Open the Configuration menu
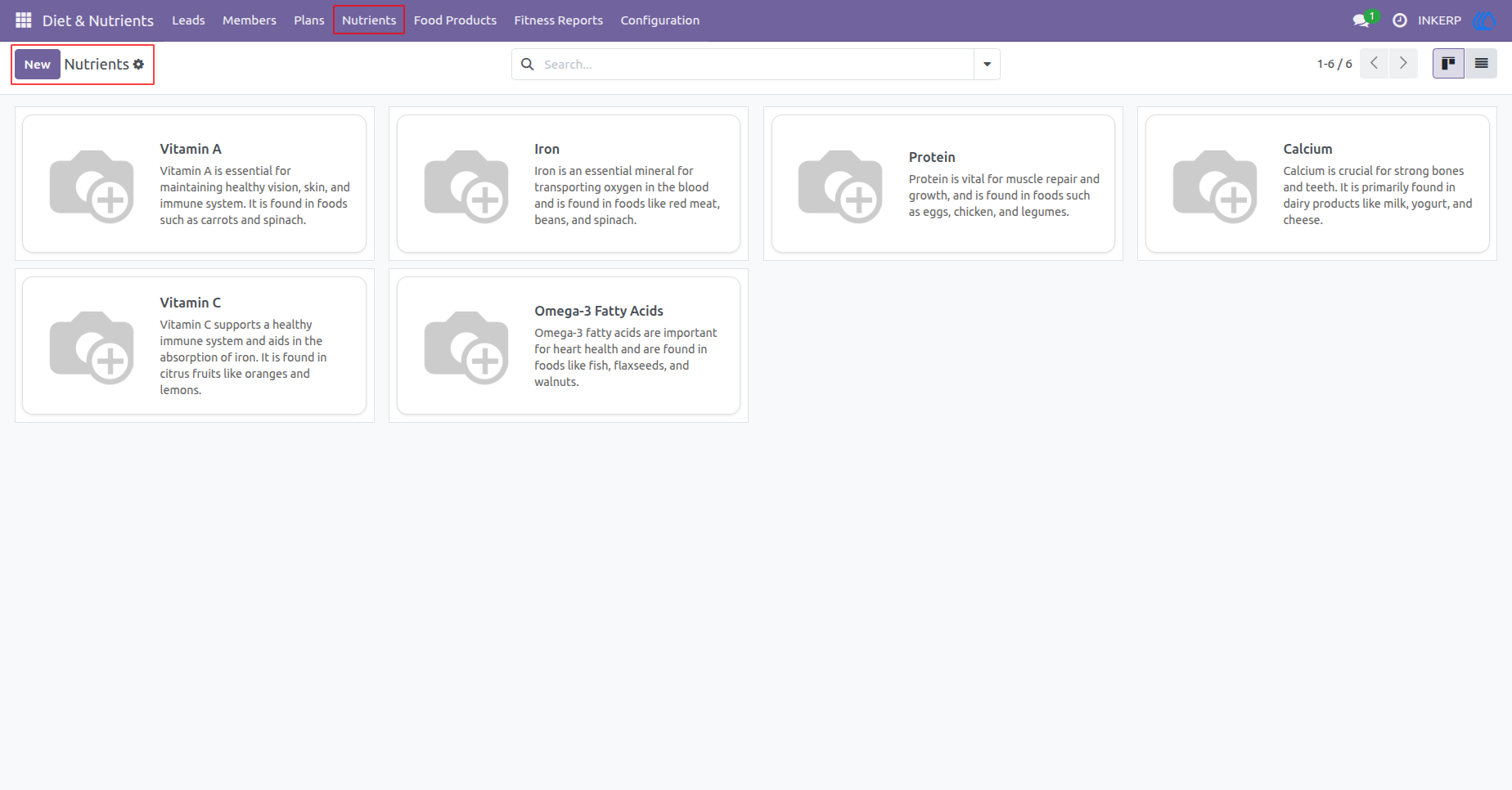 tap(660, 20)
